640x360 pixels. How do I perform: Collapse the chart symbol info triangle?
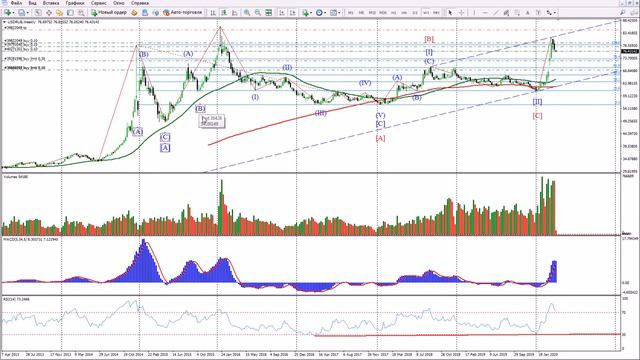point(4,22)
